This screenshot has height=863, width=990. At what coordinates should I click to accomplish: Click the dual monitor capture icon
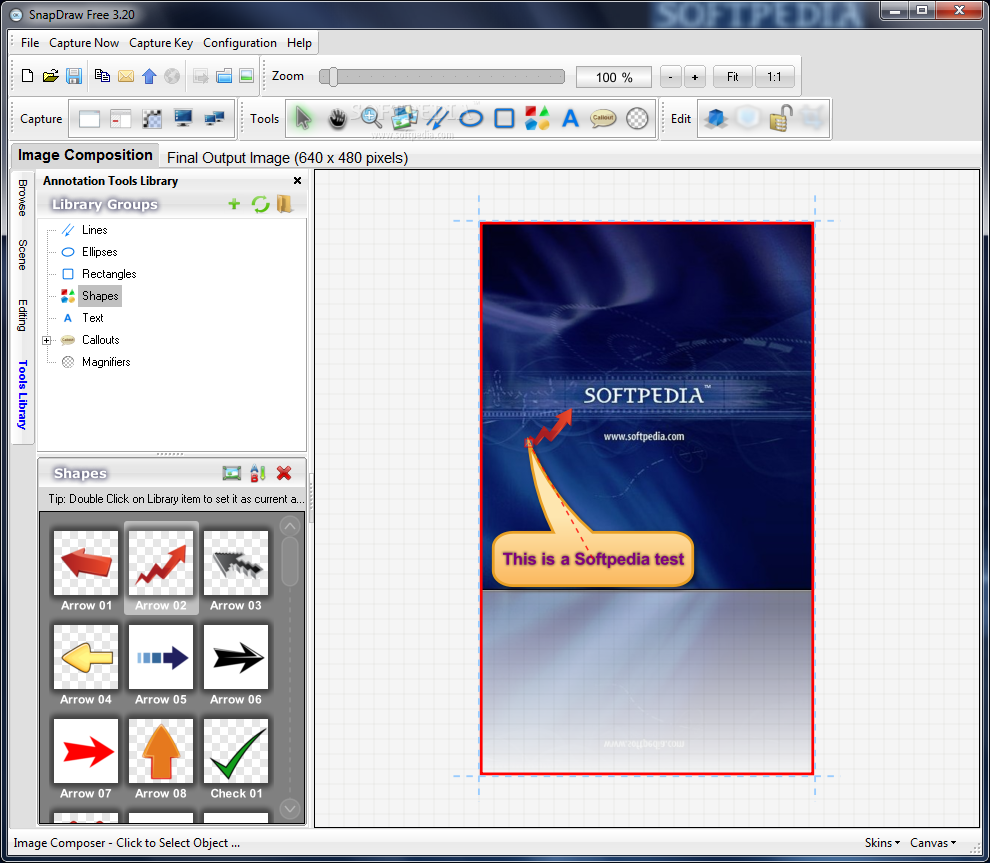click(214, 118)
